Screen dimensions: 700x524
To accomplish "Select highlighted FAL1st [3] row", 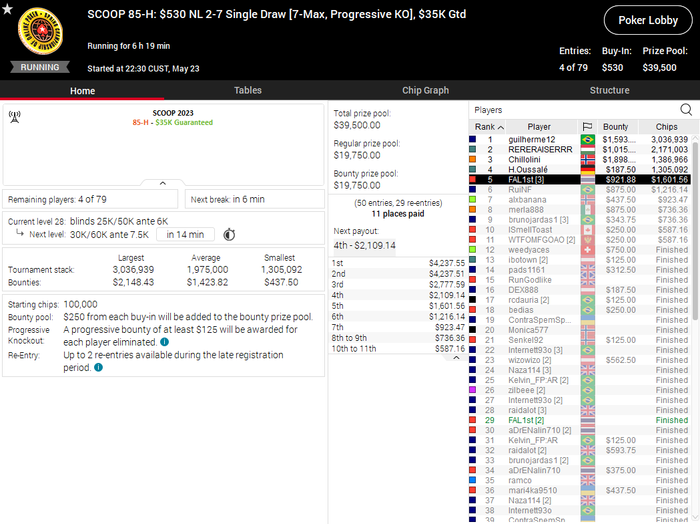I will click(579, 179).
